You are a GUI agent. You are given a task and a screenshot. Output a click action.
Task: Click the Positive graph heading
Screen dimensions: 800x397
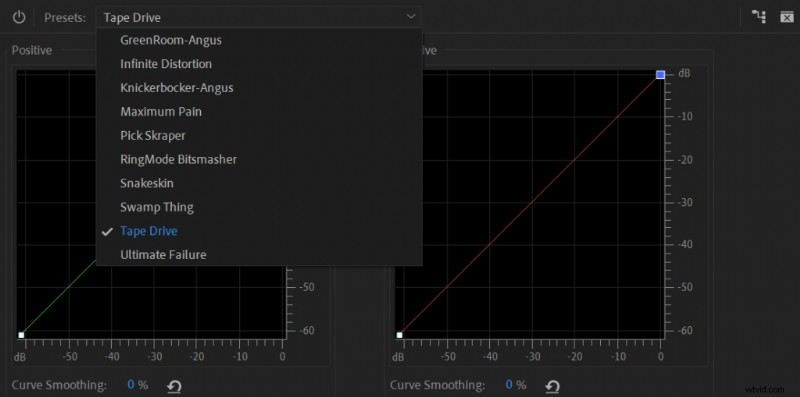(32, 51)
